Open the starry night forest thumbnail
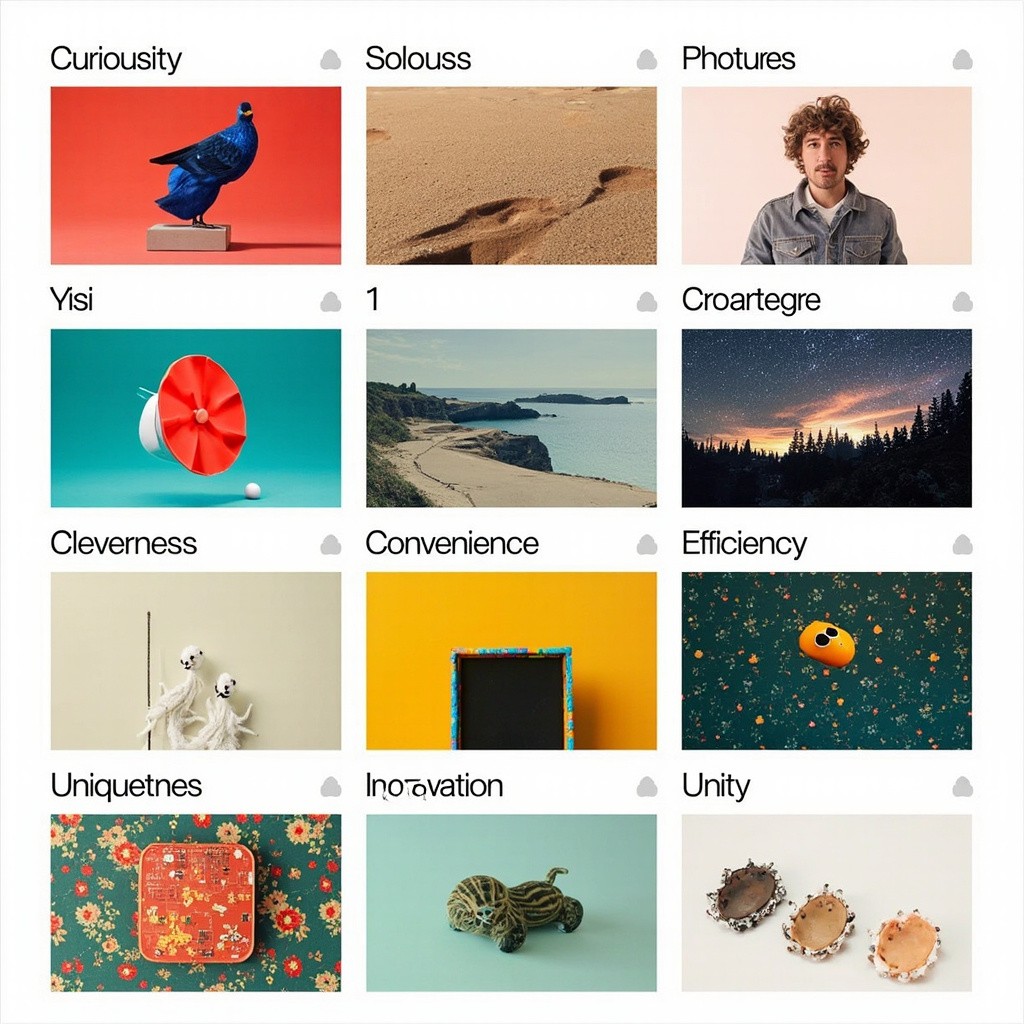This screenshot has height=1024, width=1024. (827, 418)
